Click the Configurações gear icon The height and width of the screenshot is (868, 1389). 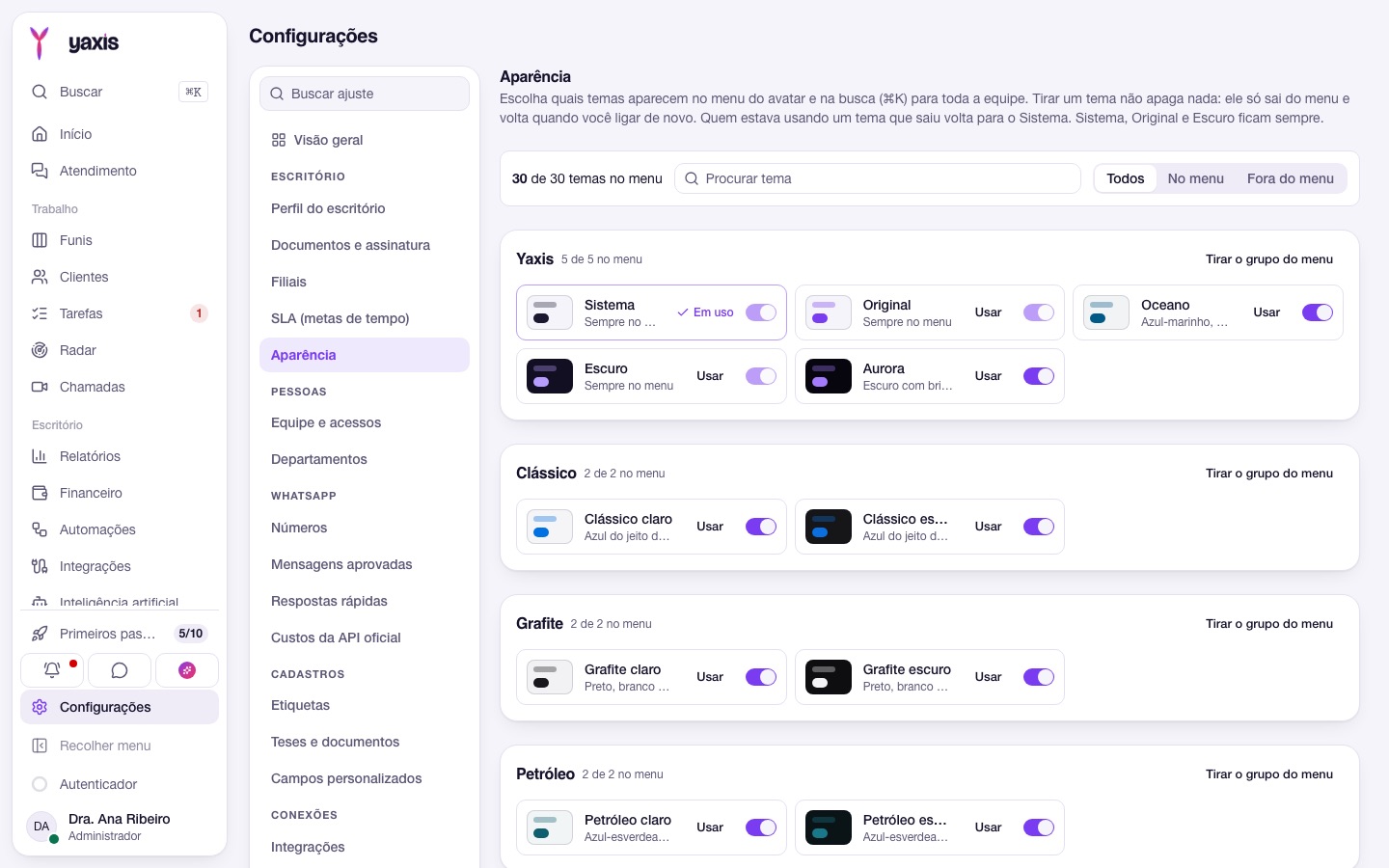click(x=40, y=707)
